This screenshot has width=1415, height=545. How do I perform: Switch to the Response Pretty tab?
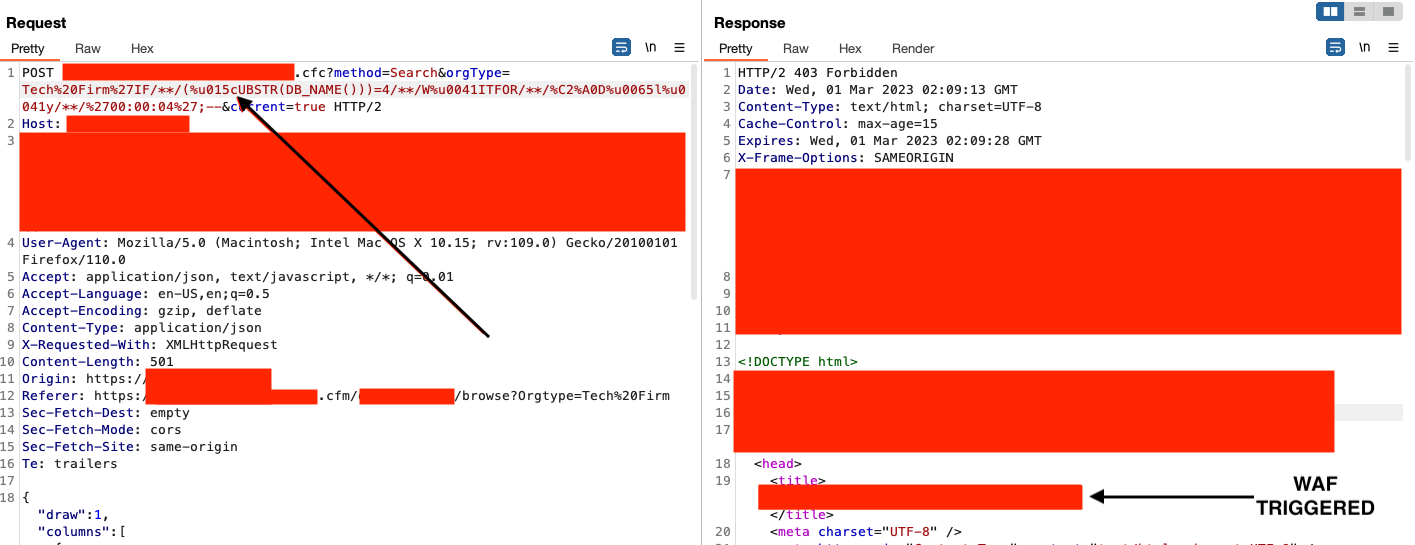(x=735, y=48)
